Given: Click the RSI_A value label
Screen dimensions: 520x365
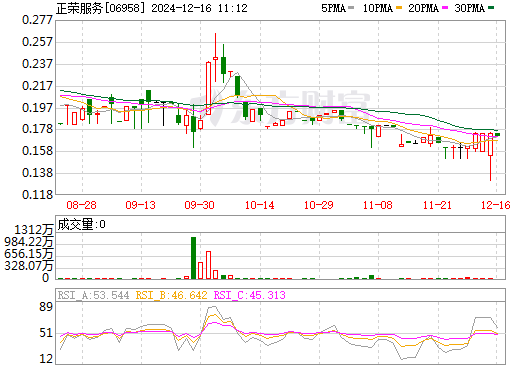Looking at the screenshot, I should [93, 295].
